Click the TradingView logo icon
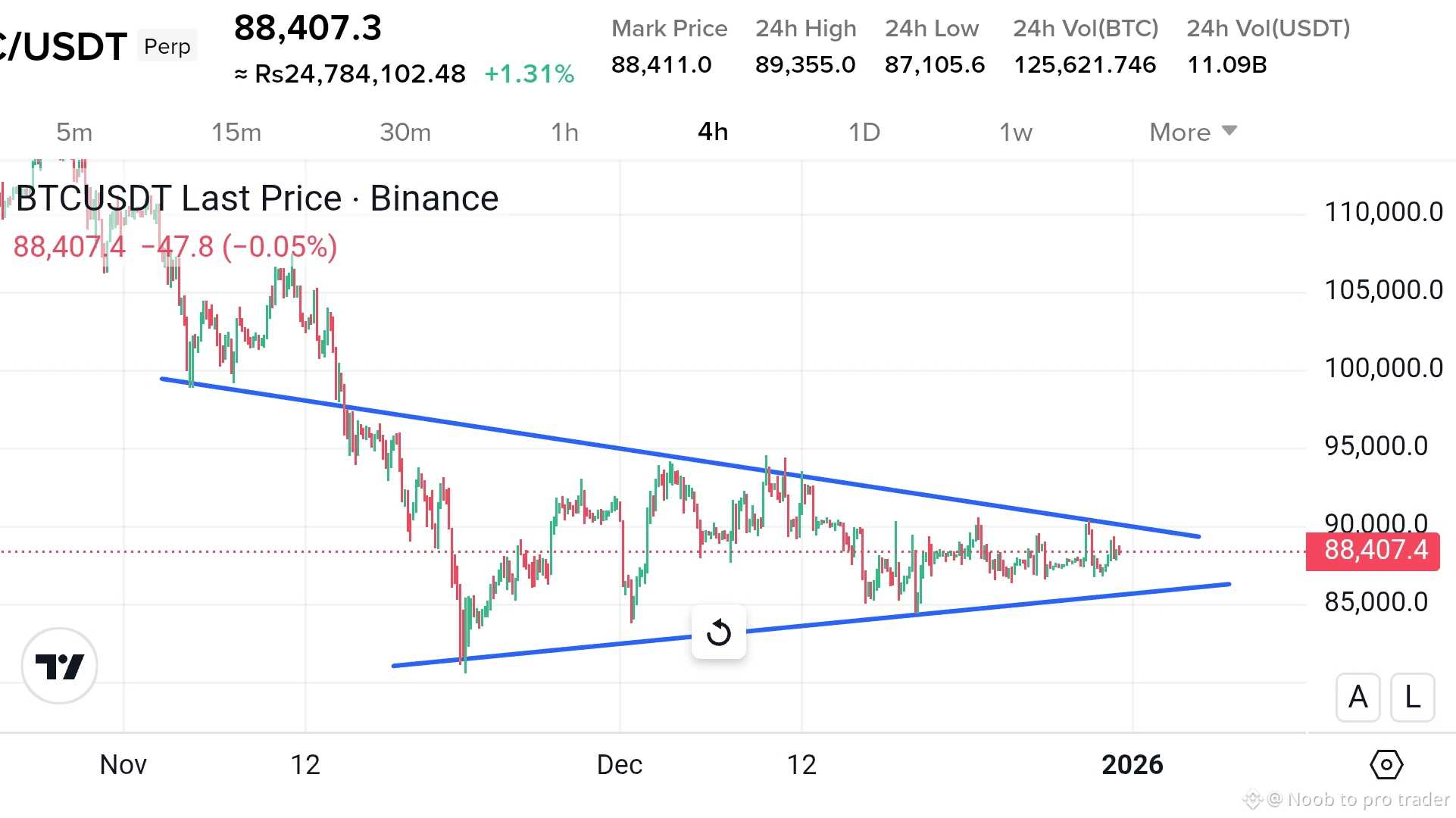 tap(60, 666)
